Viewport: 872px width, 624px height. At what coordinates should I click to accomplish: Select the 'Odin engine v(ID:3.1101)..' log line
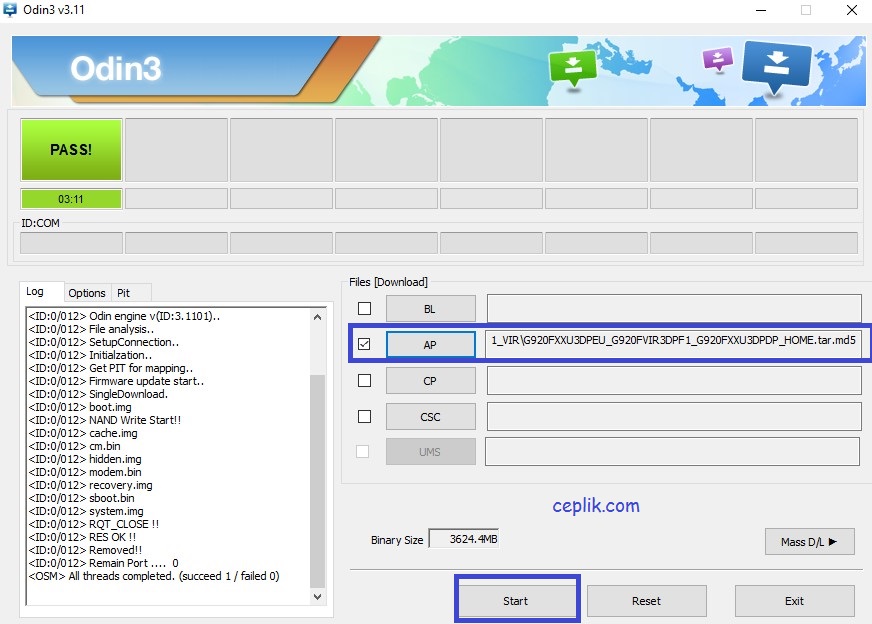(x=125, y=316)
